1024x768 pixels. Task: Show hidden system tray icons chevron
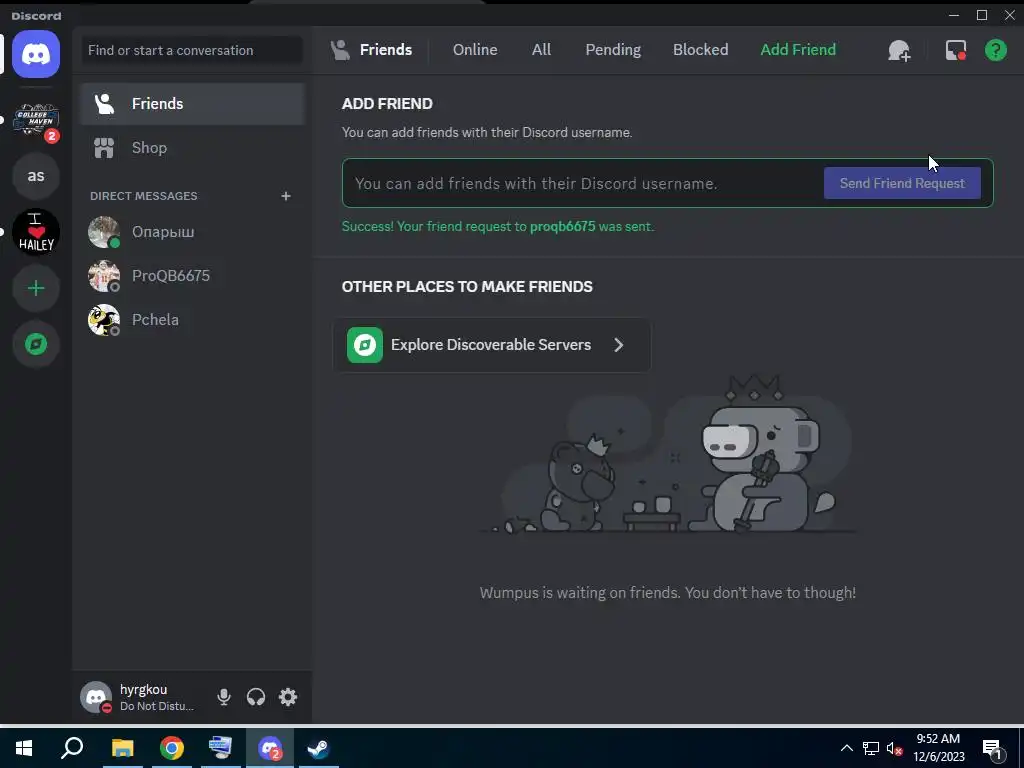[846, 748]
